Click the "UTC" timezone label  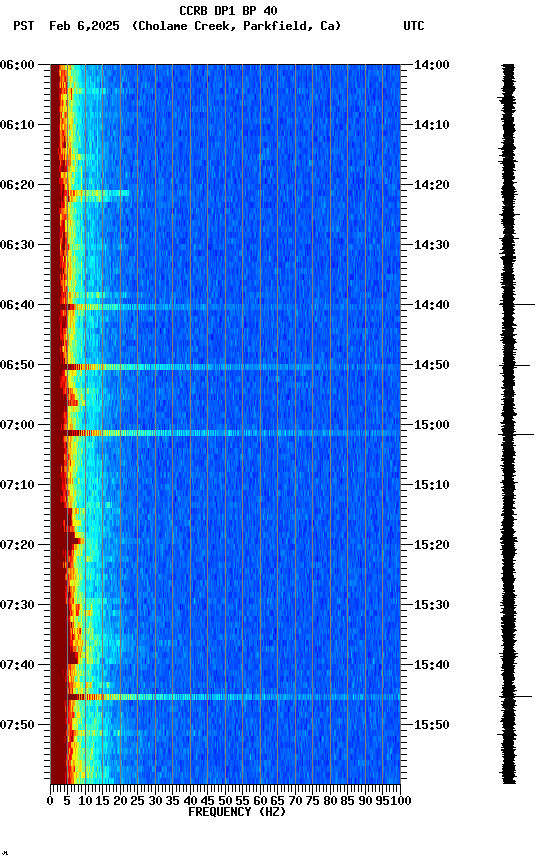click(414, 26)
